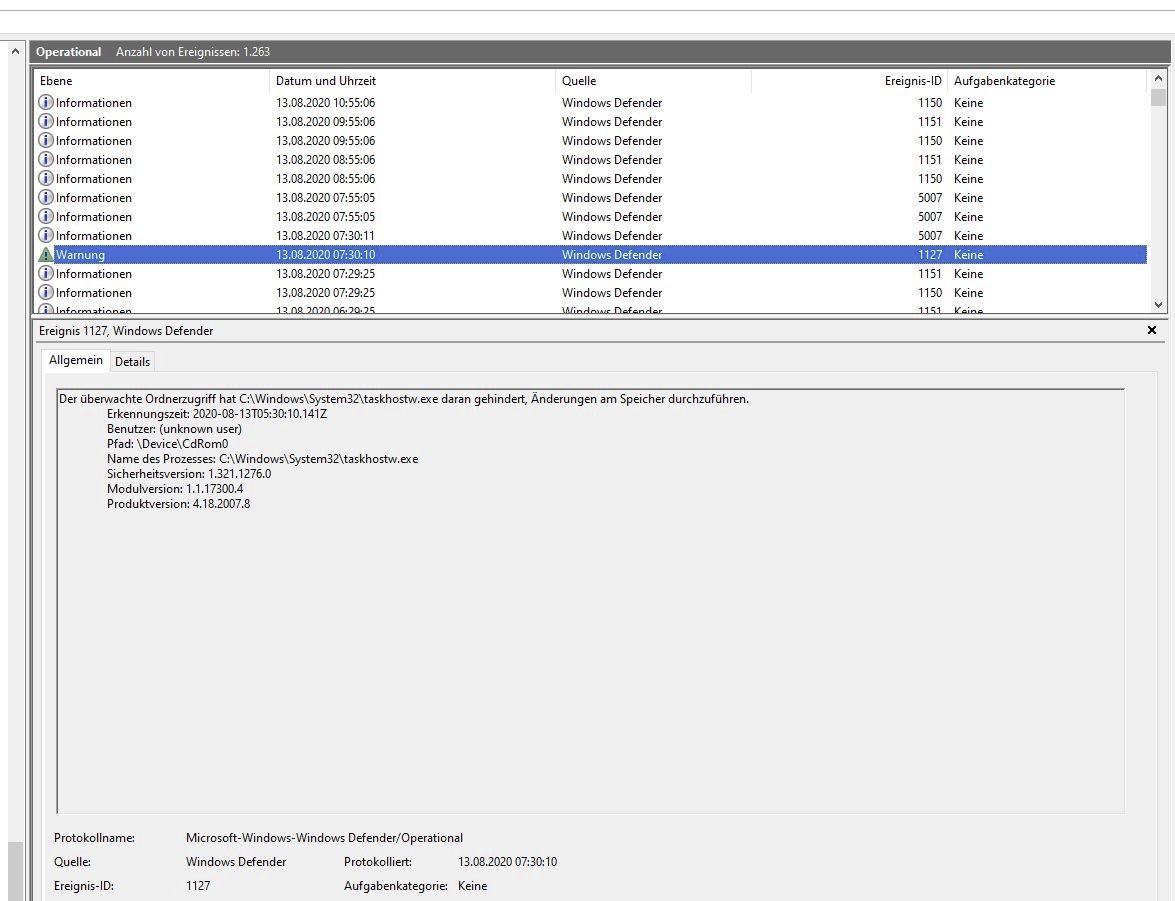
Task: Click the taskhostw.exe event description text
Action: (x=404, y=399)
